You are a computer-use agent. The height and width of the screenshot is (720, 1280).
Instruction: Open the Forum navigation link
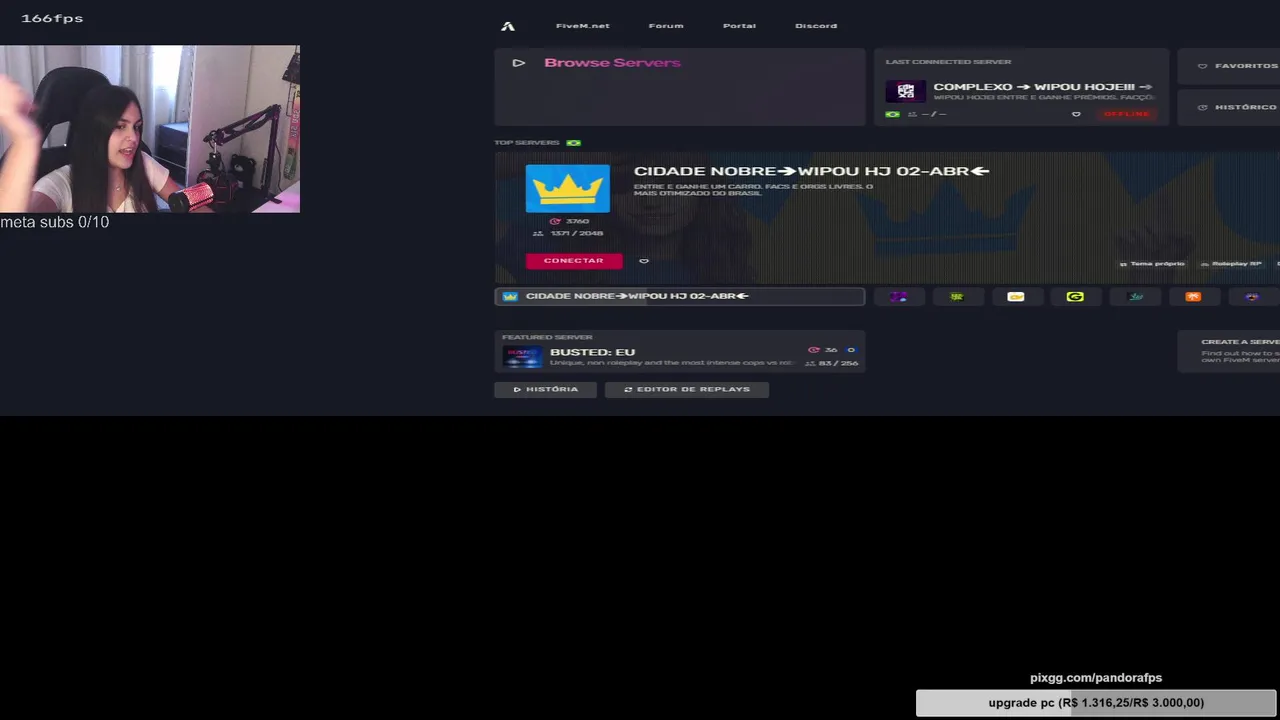tap(666, 26)
